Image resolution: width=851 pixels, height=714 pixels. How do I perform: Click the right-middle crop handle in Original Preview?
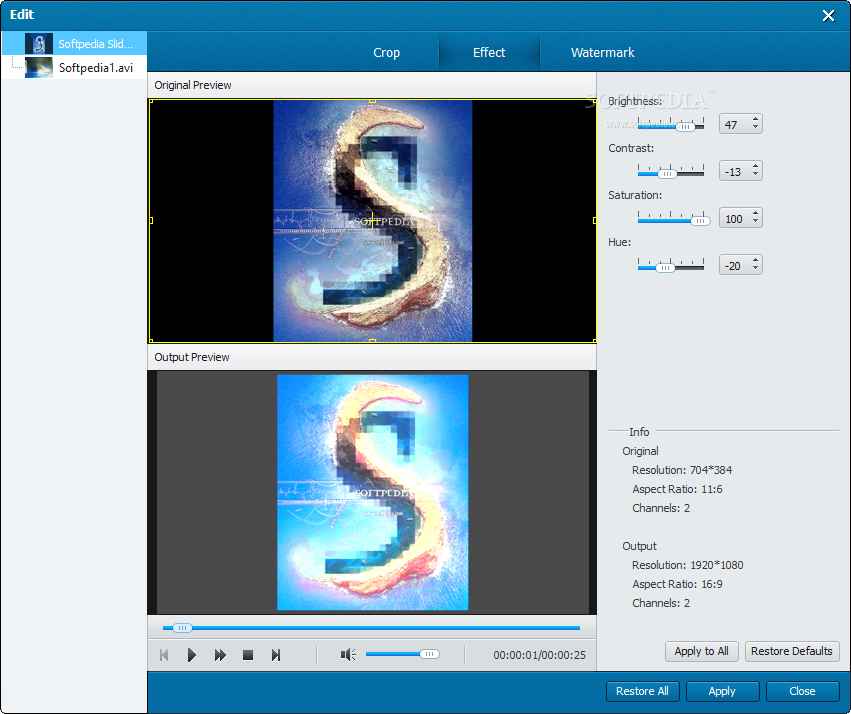click(594, 220)
